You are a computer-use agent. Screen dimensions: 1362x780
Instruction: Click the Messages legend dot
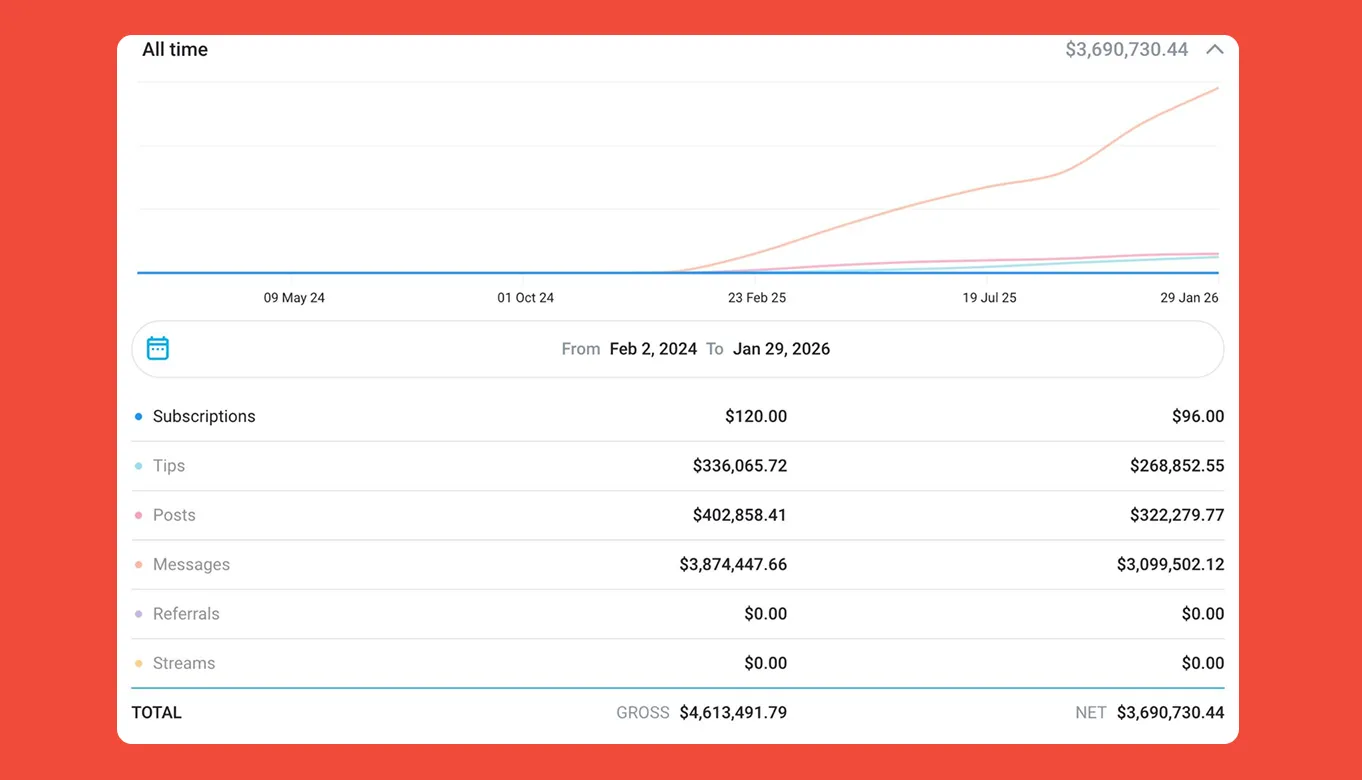[x=139, y=565]
